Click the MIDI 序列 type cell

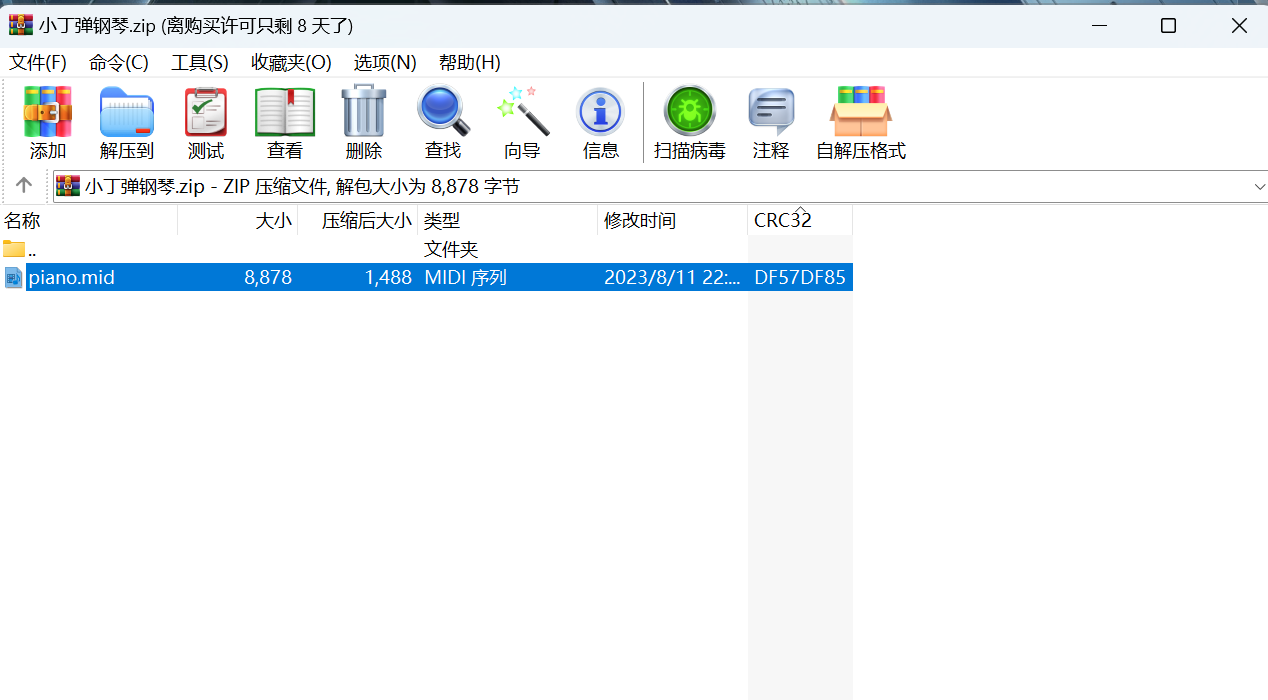465,278
